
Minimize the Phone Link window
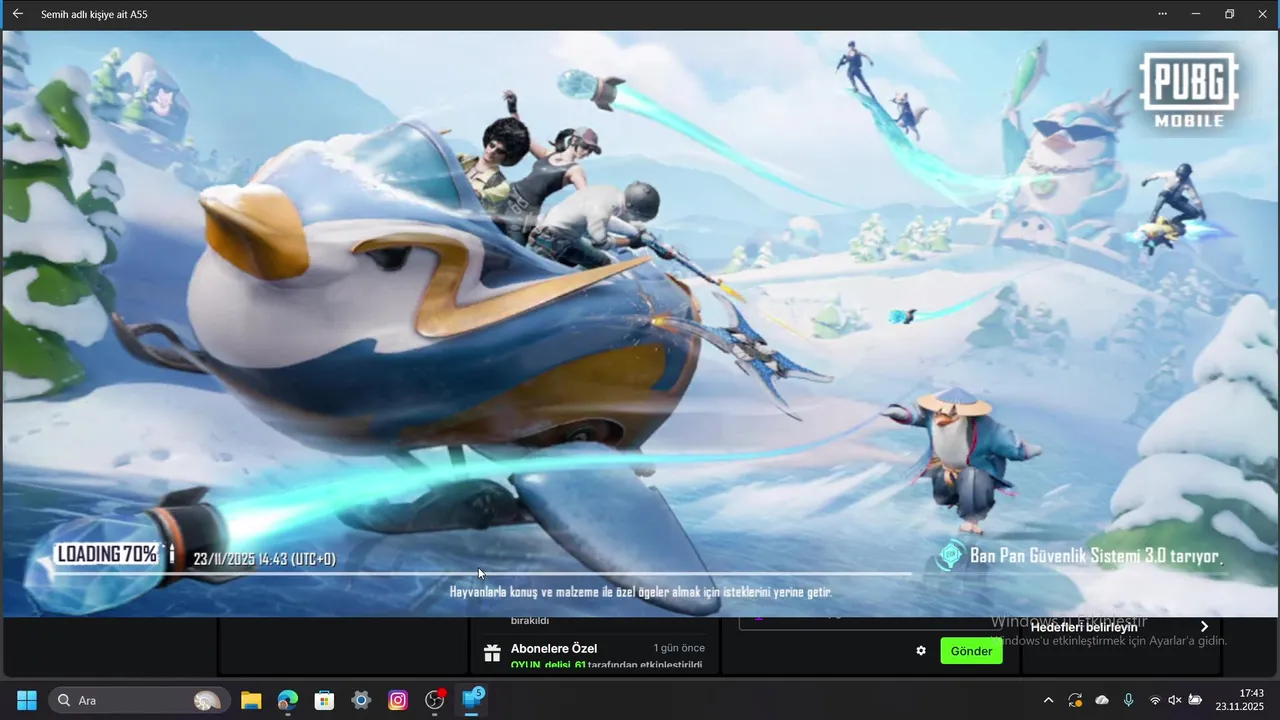pos(1196,14)
